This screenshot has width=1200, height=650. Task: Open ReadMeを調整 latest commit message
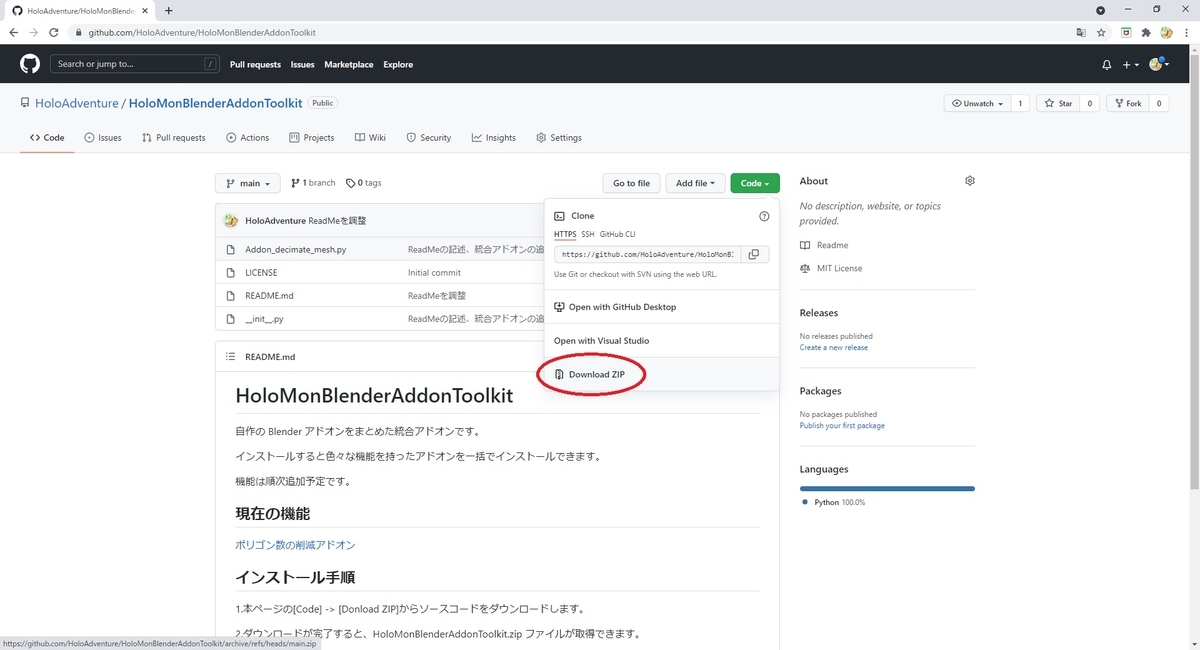pyautogui.click(x=337, y=220)
